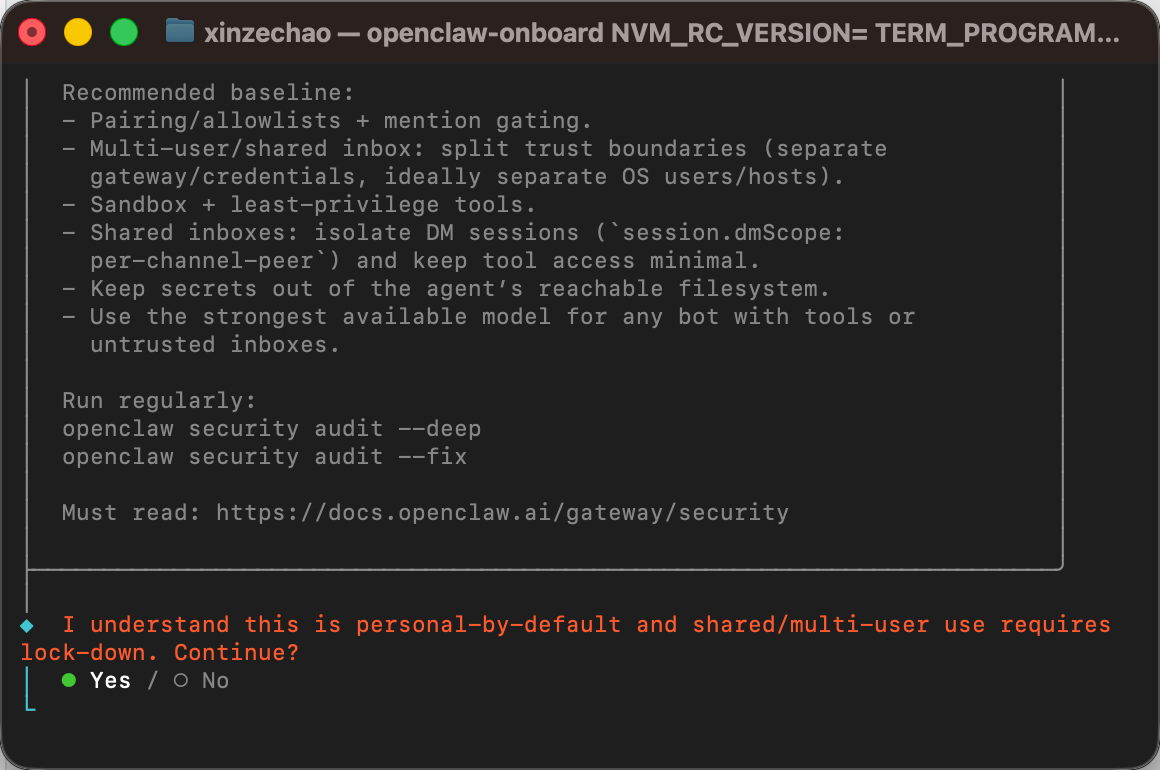Open the docs.openclaw.ai gateway security link
1160x770 pixels.
click(502, 513)
